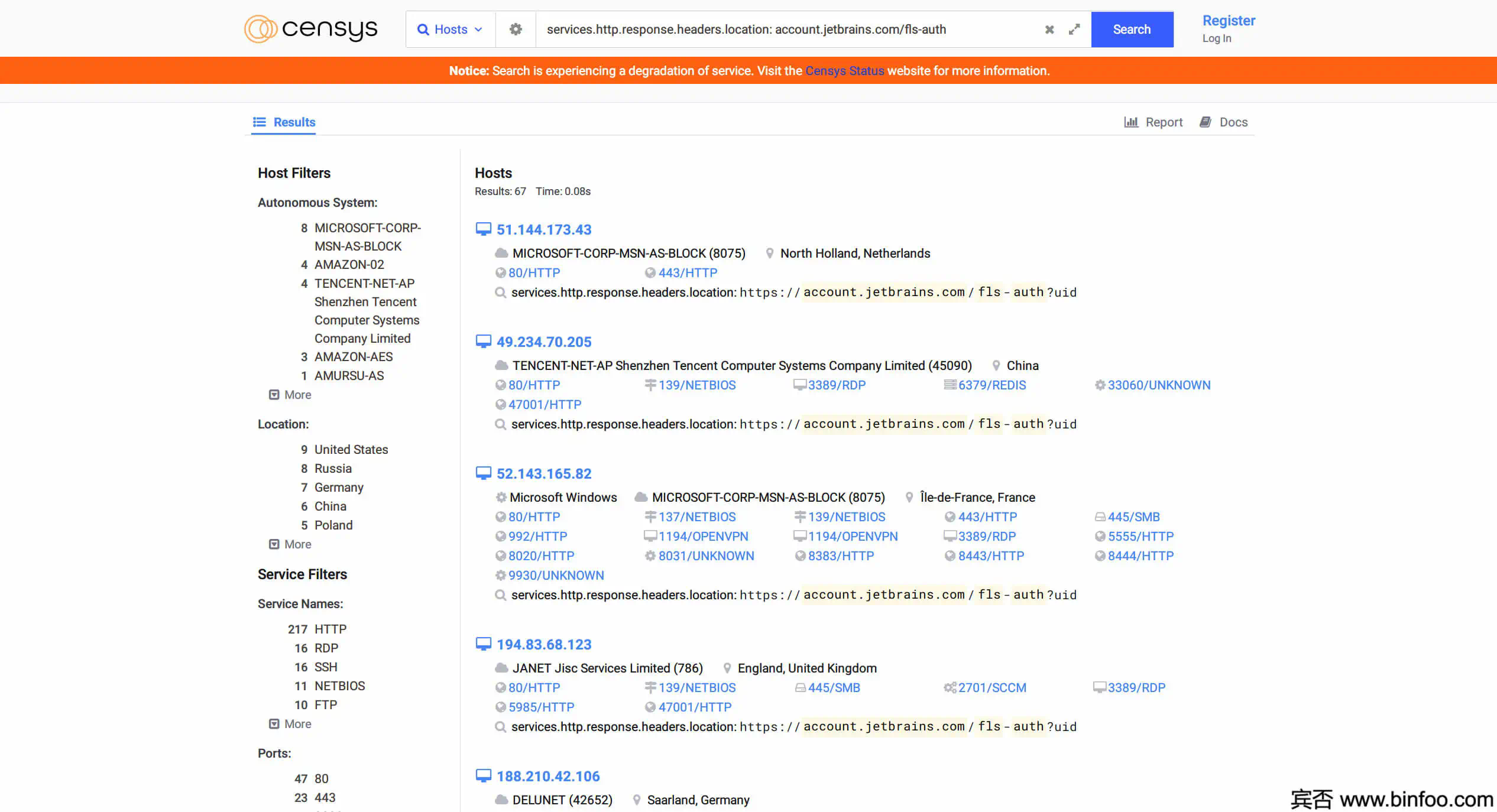Filter location by Germany

(339, 488)
